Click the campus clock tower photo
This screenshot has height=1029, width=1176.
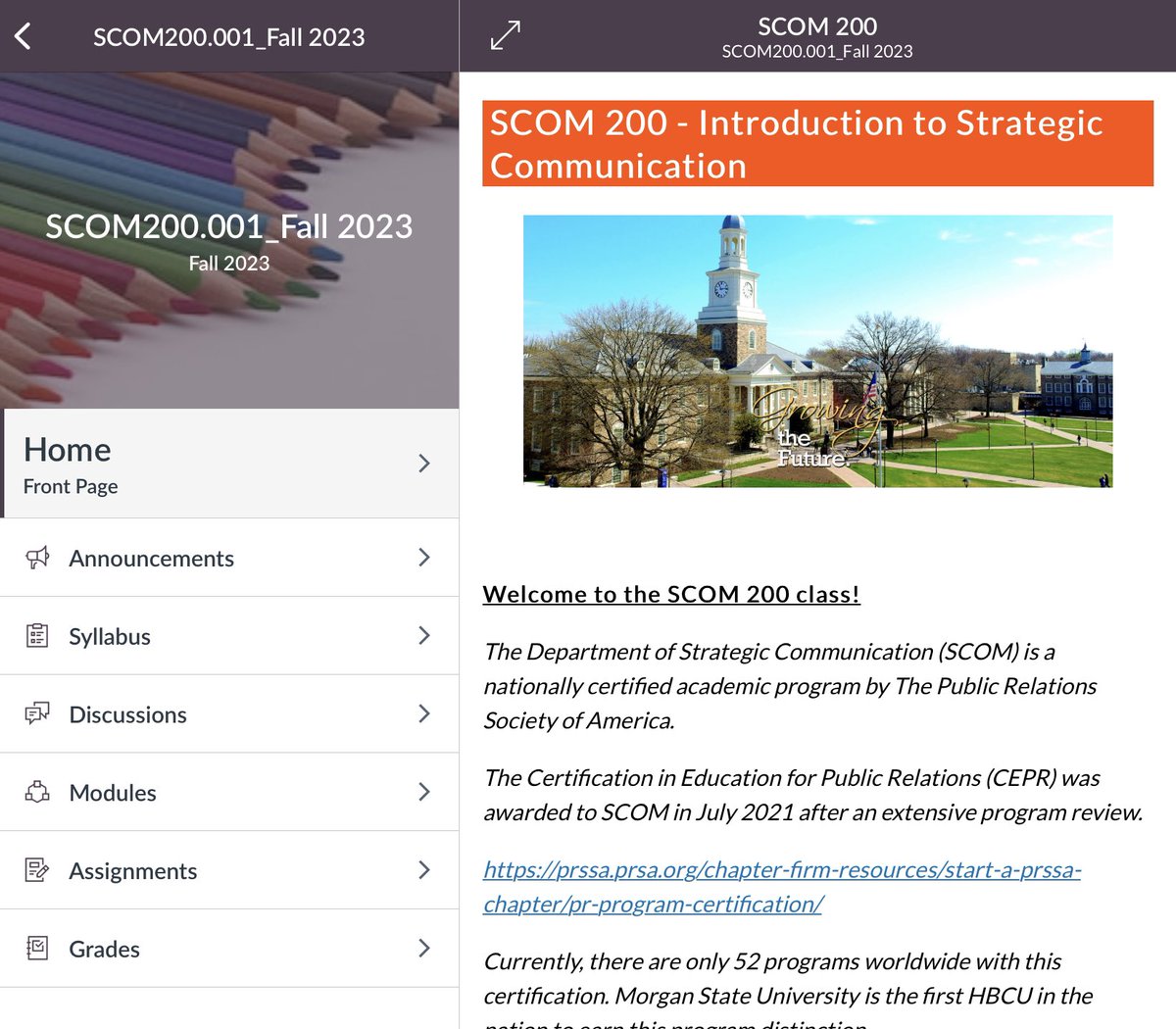point(817,351)
